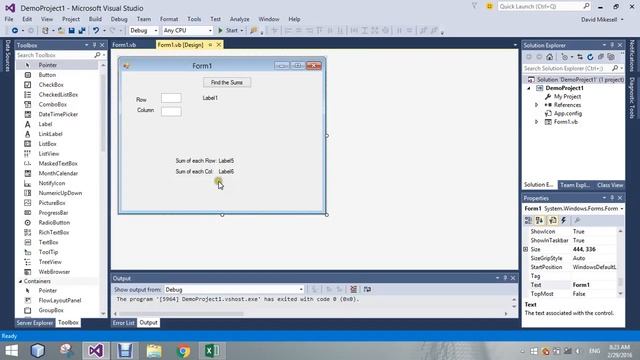The image size is (640, 360).
Task: Open Chrome from the Windows taskbar
Action: click(x=183, y=351)
